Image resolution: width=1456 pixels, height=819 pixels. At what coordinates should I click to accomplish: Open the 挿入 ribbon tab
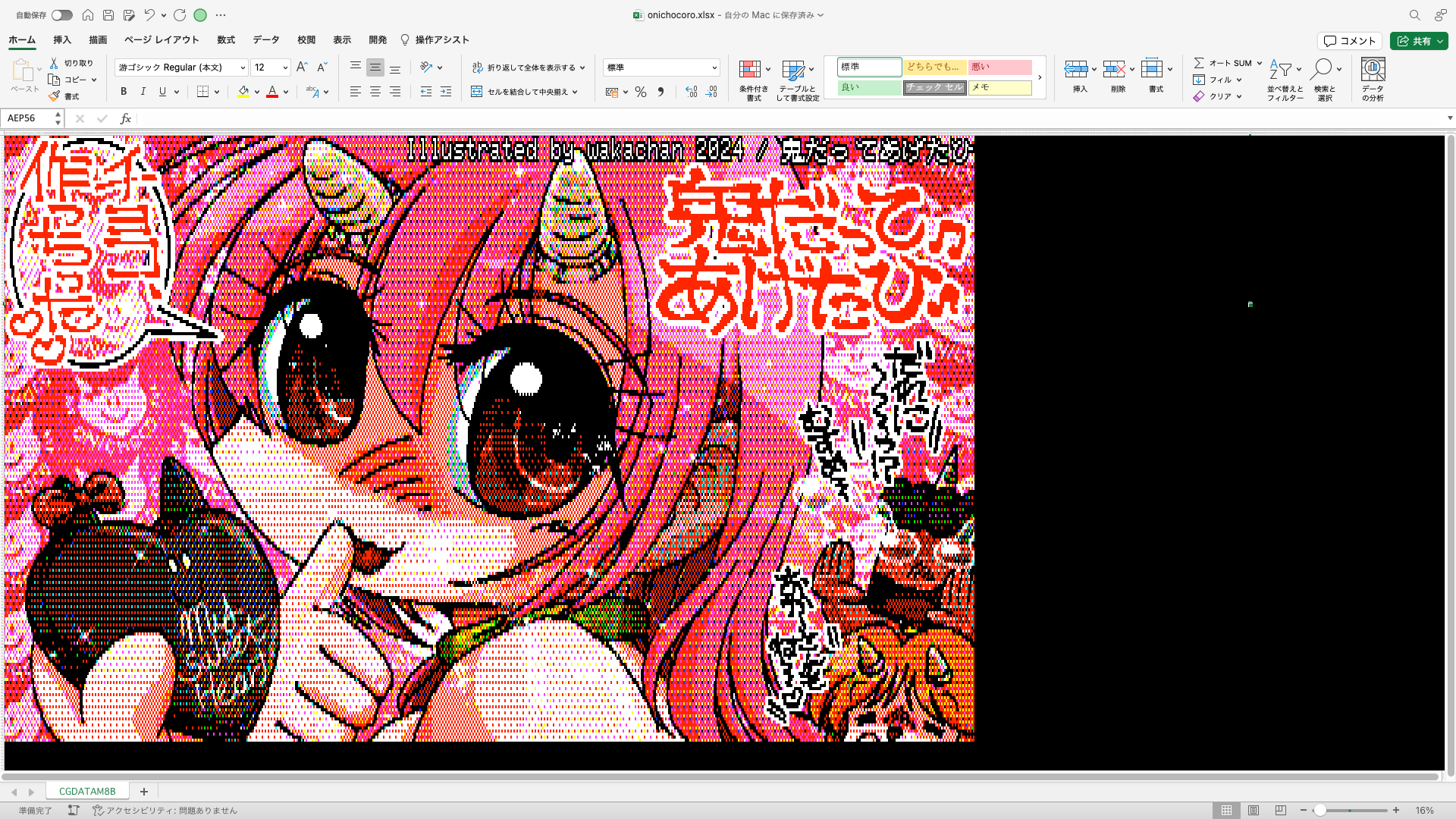[x=62, y=39]
